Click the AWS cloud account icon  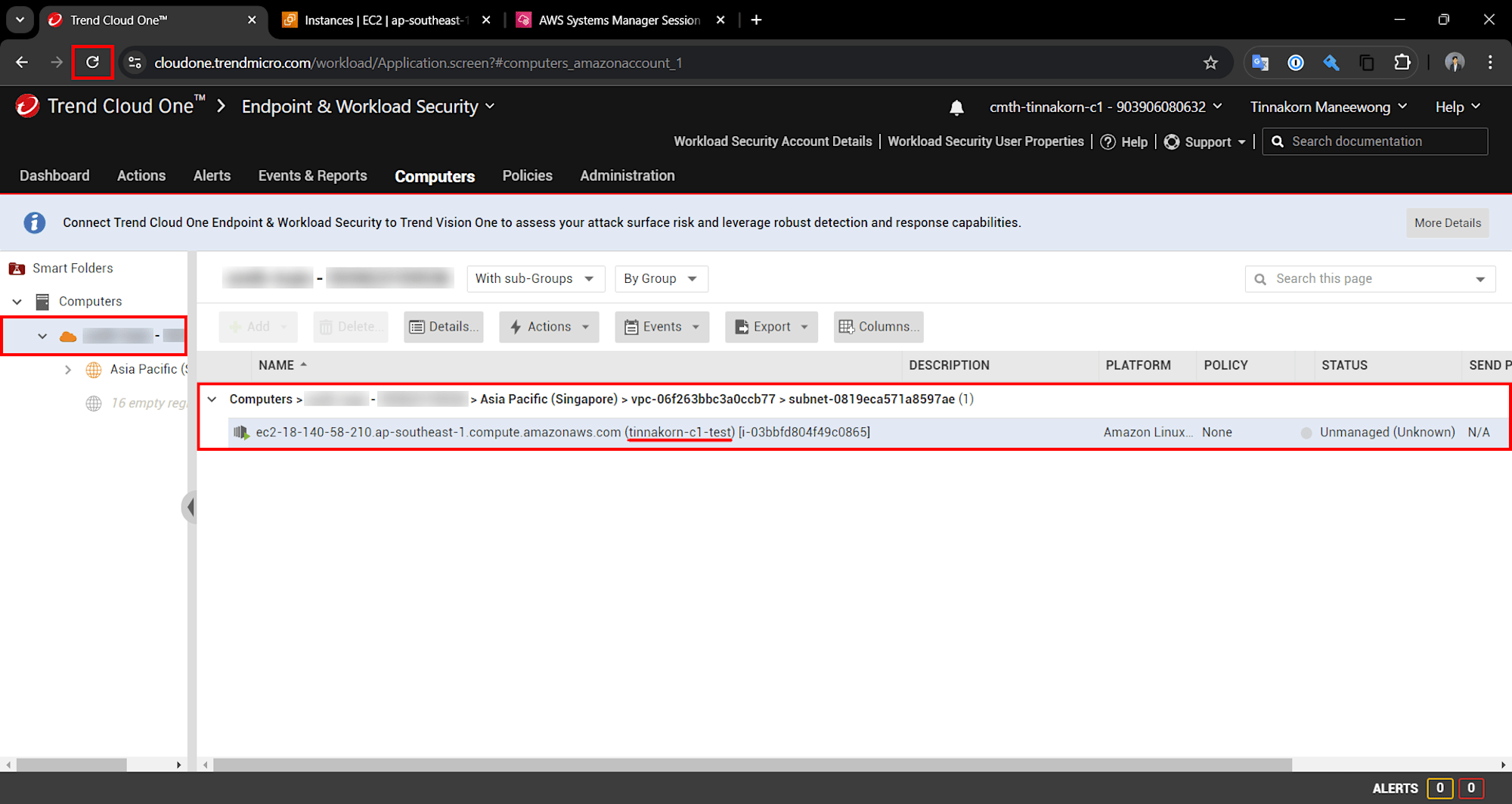pos(68,336)
